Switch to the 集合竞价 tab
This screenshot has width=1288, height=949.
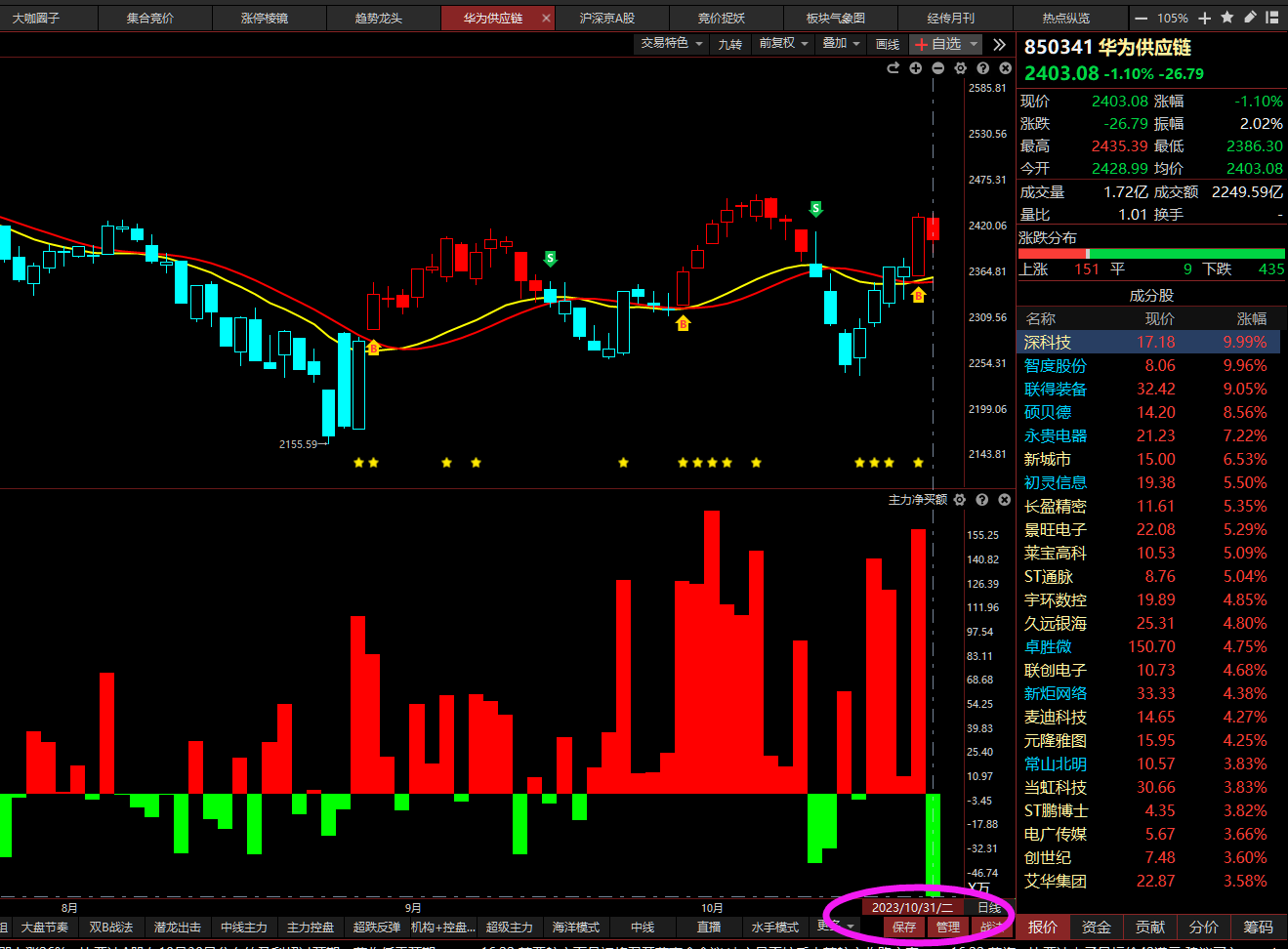coord(149,18)
